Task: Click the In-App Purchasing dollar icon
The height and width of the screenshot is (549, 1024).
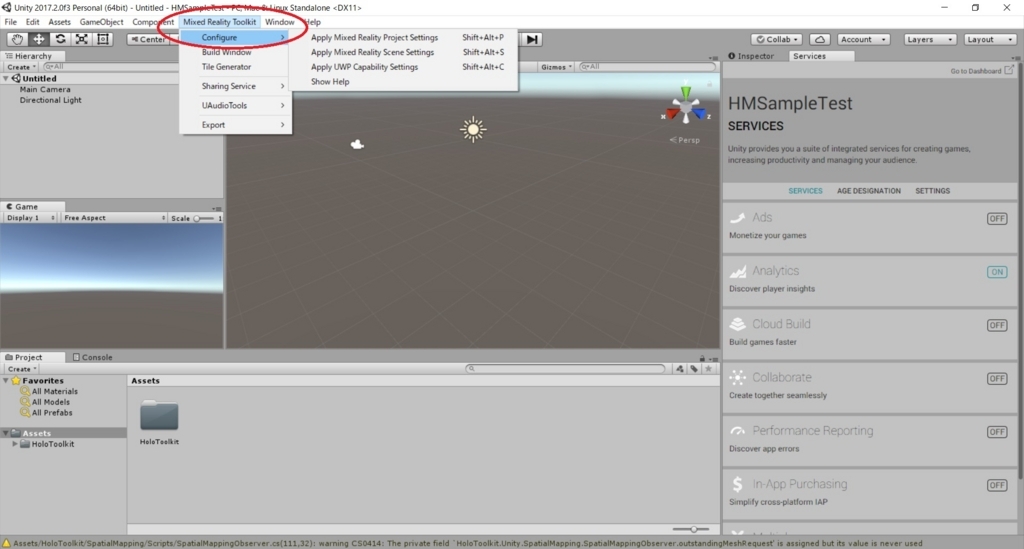Action: pyautogui.click(x=737, y=484)
